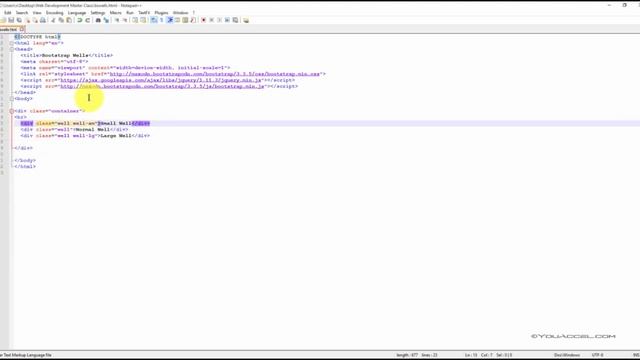640x360 pixels.
Task: Click the Close document toolbar icon
Action: click(28, 20)
